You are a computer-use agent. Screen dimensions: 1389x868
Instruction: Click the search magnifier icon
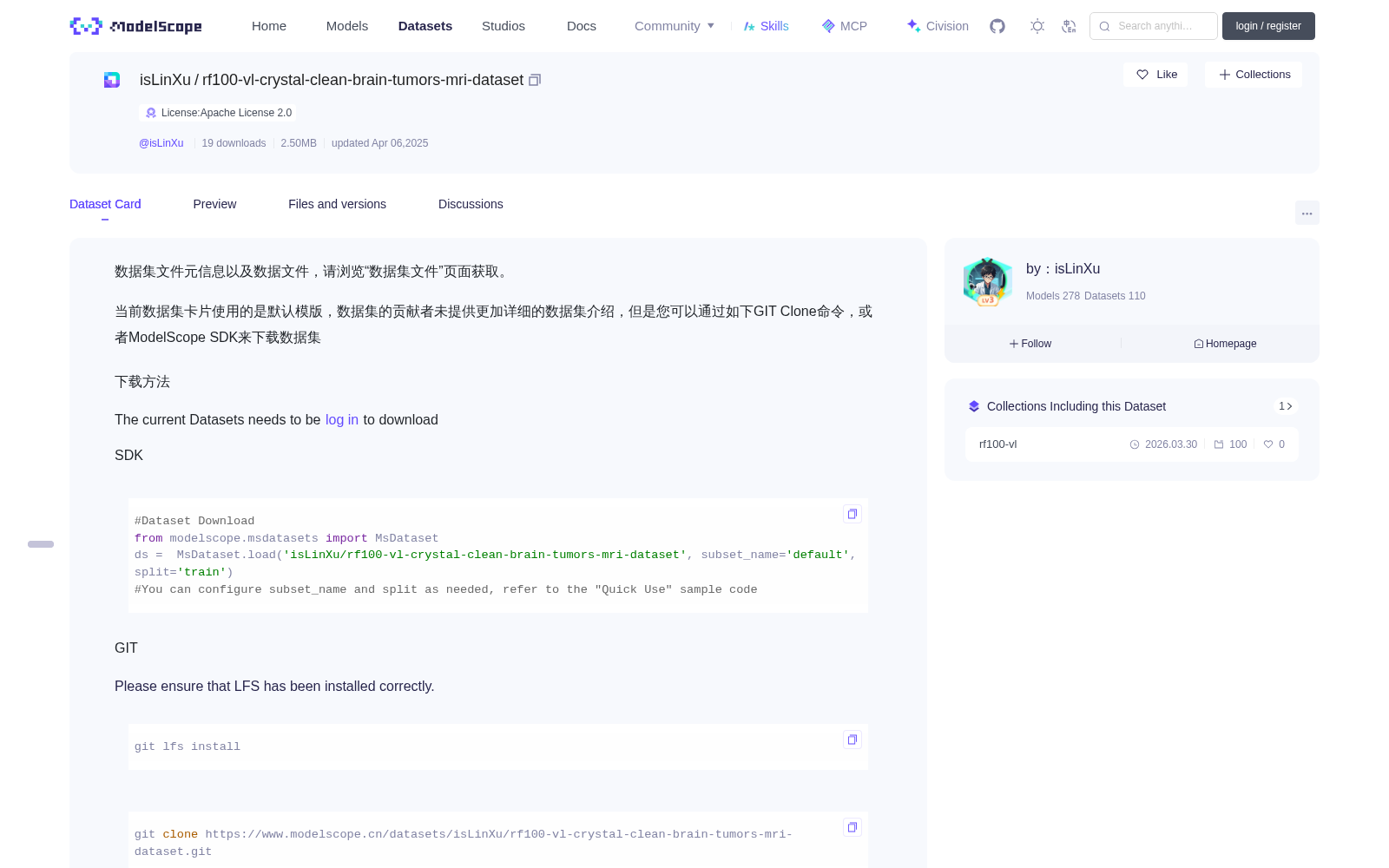[x=1105, y=26]
